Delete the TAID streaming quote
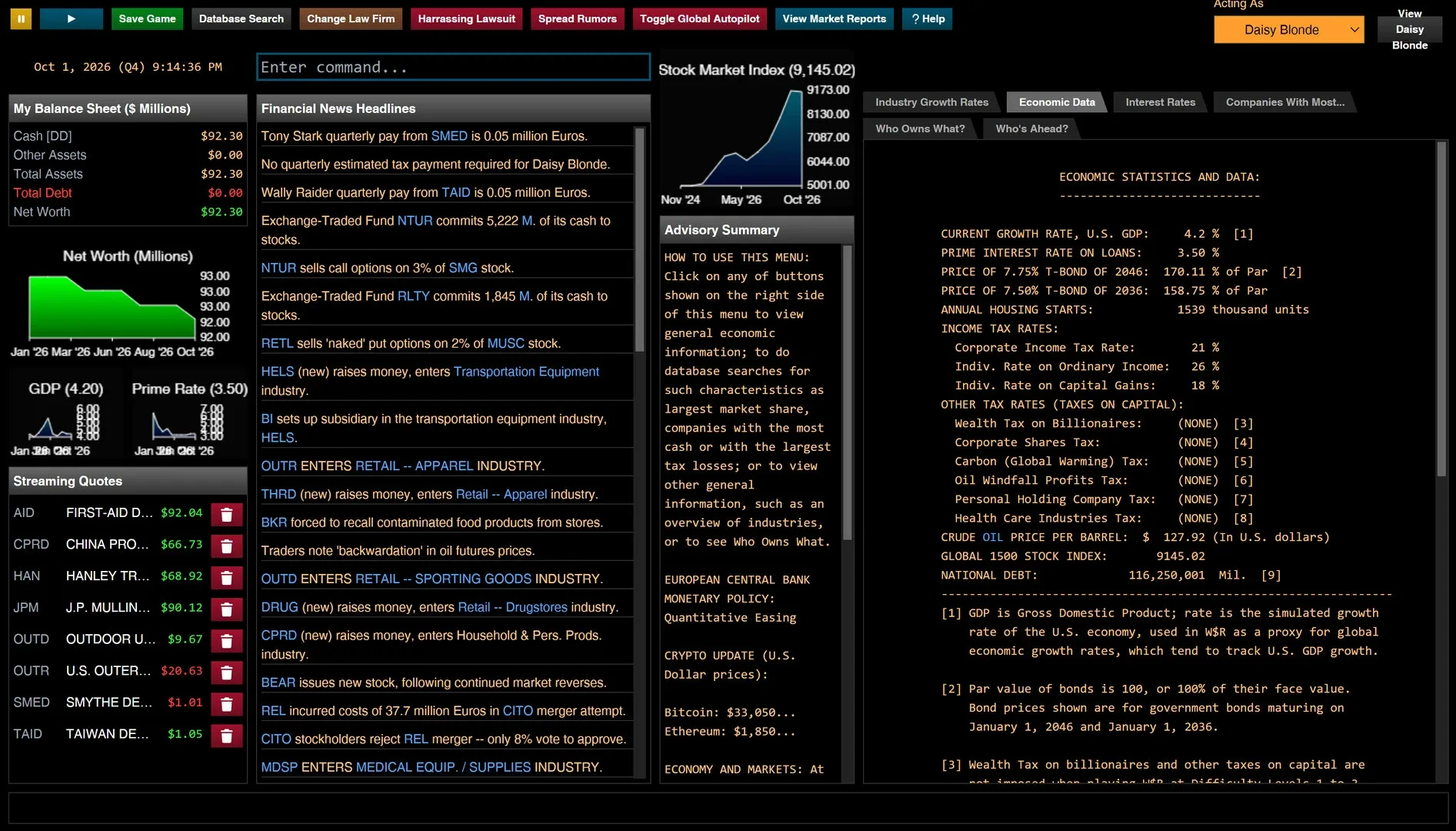The height and width of the screenshot is (831, 1456). [x=227, y=736]
